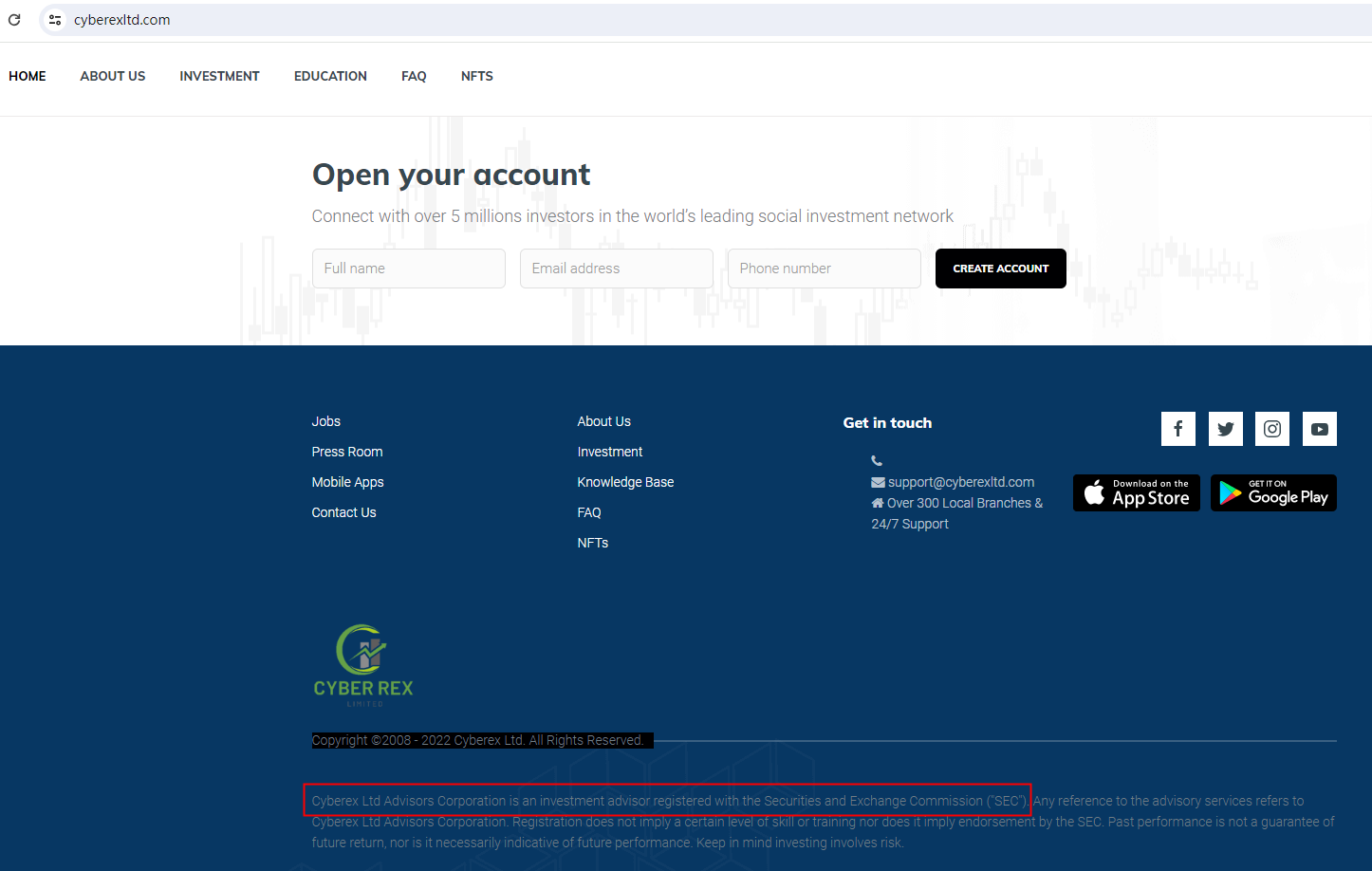1372x871 pixels.
Task: Open the INVESTMENT nav item
Action: click(x=219, y=76)
